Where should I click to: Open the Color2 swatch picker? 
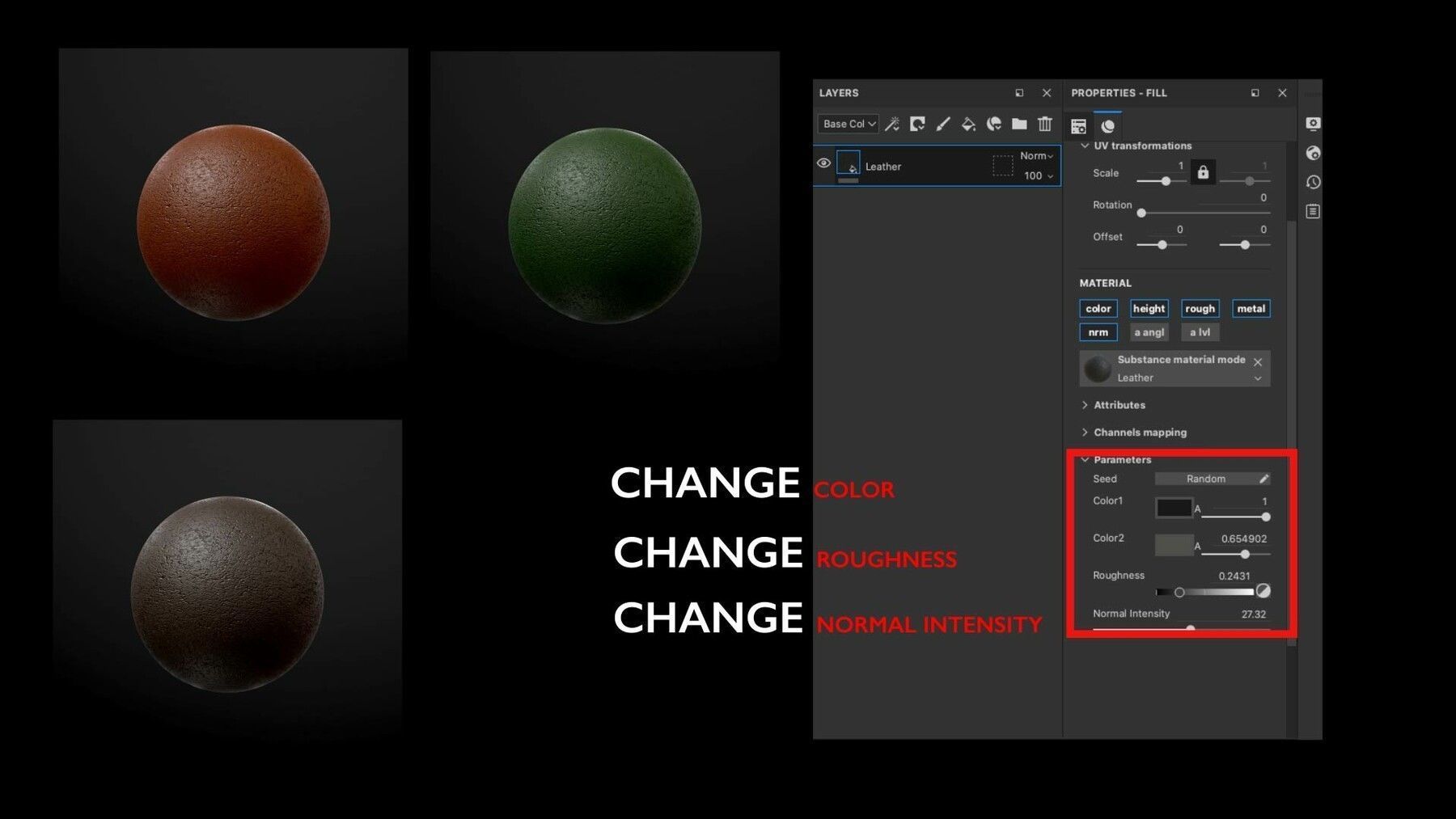click(x=1174, y=545)
